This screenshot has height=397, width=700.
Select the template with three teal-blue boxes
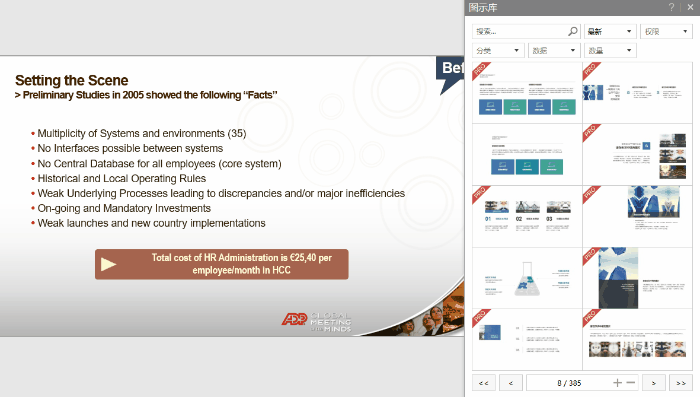click(527, 155)
